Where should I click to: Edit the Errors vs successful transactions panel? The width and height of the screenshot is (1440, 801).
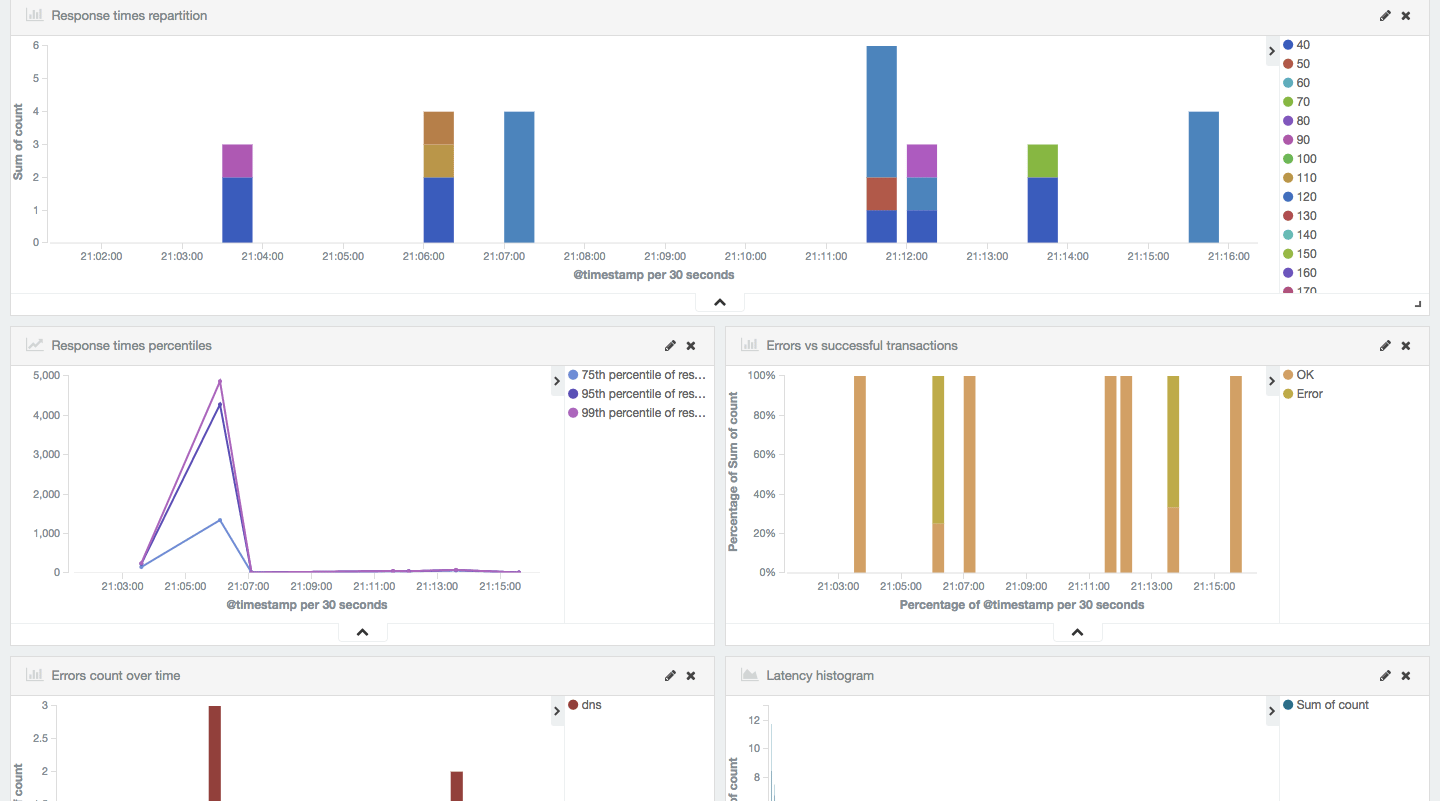(1385, 346)
